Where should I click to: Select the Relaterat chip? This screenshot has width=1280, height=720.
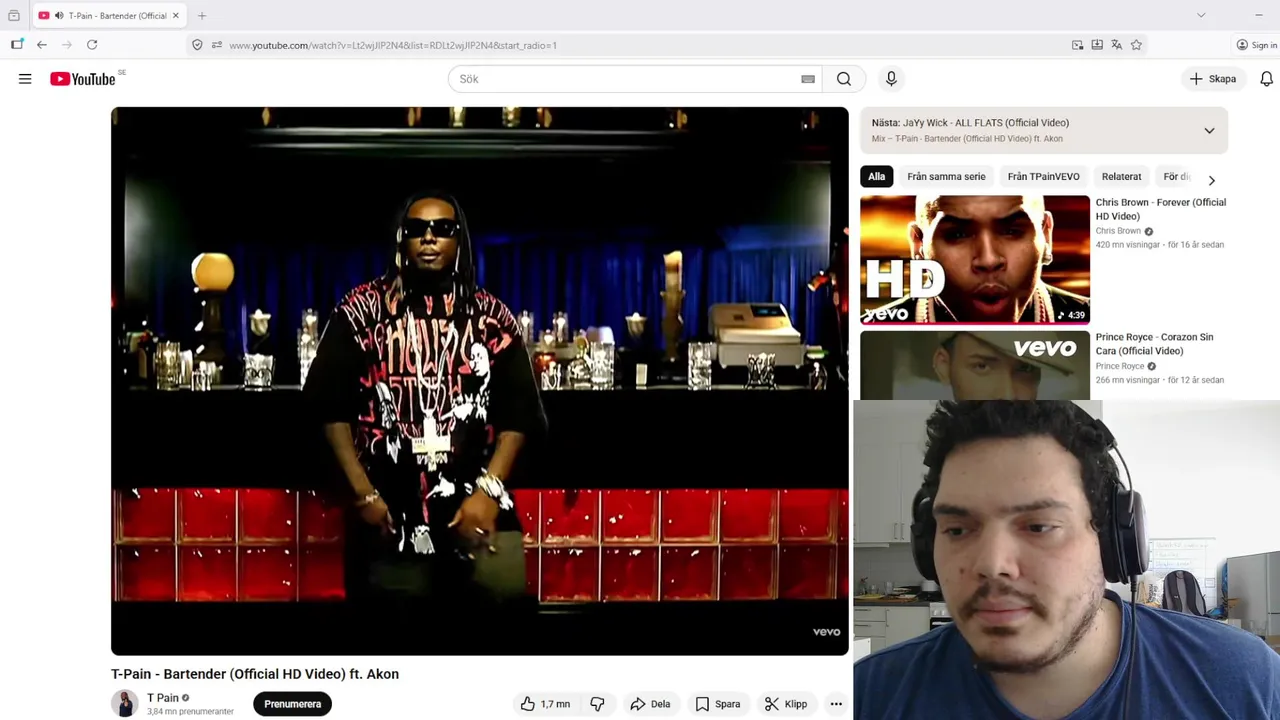click(1121, 177)
